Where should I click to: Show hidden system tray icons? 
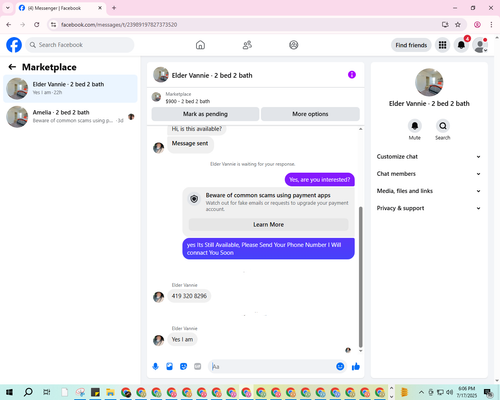(421, 392)
